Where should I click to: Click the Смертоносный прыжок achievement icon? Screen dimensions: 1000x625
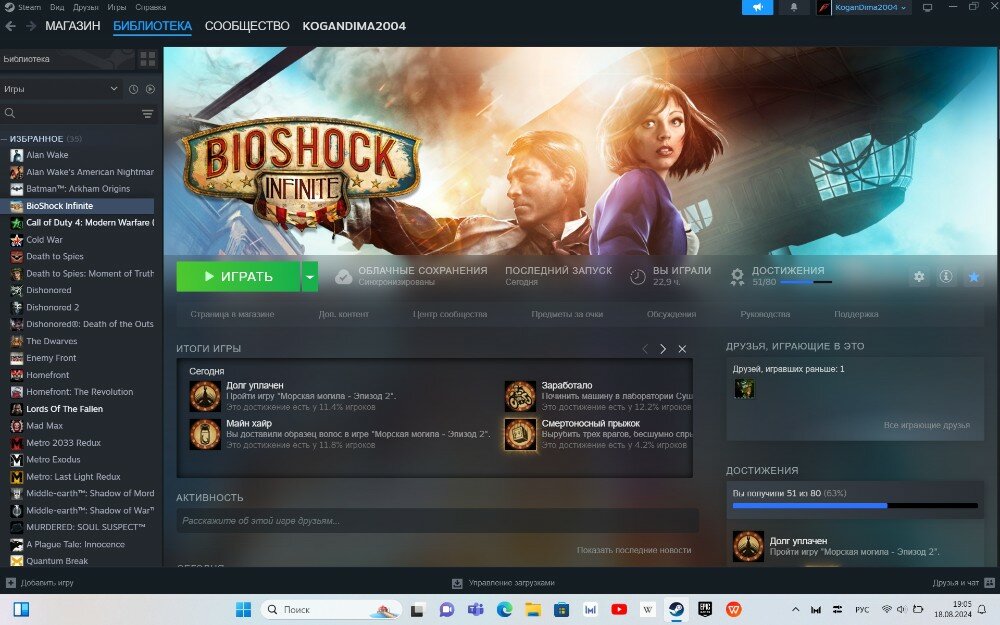pyautogui.click(x=520, y=434)
